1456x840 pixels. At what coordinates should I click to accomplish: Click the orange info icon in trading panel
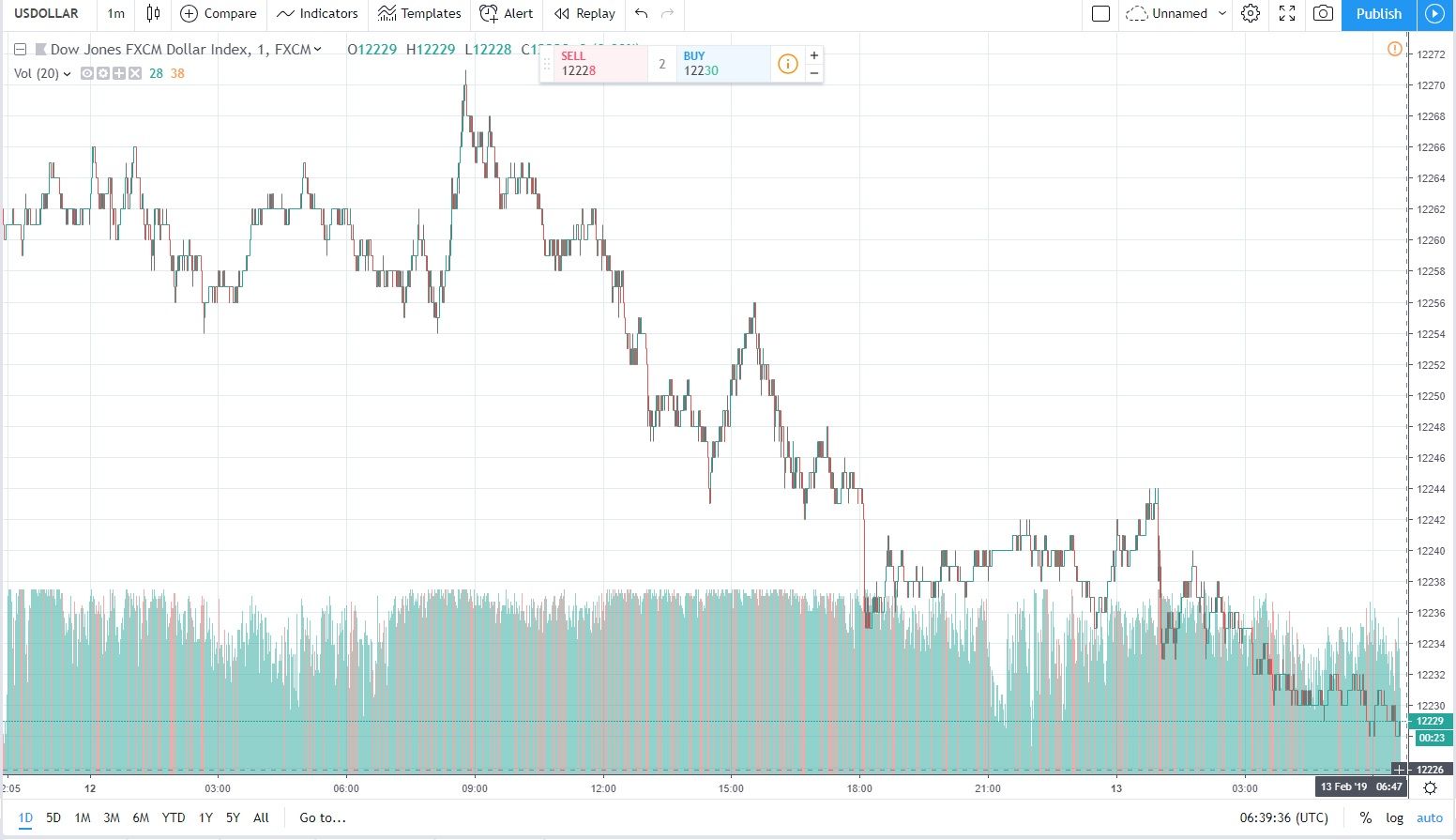pos(788,64)
